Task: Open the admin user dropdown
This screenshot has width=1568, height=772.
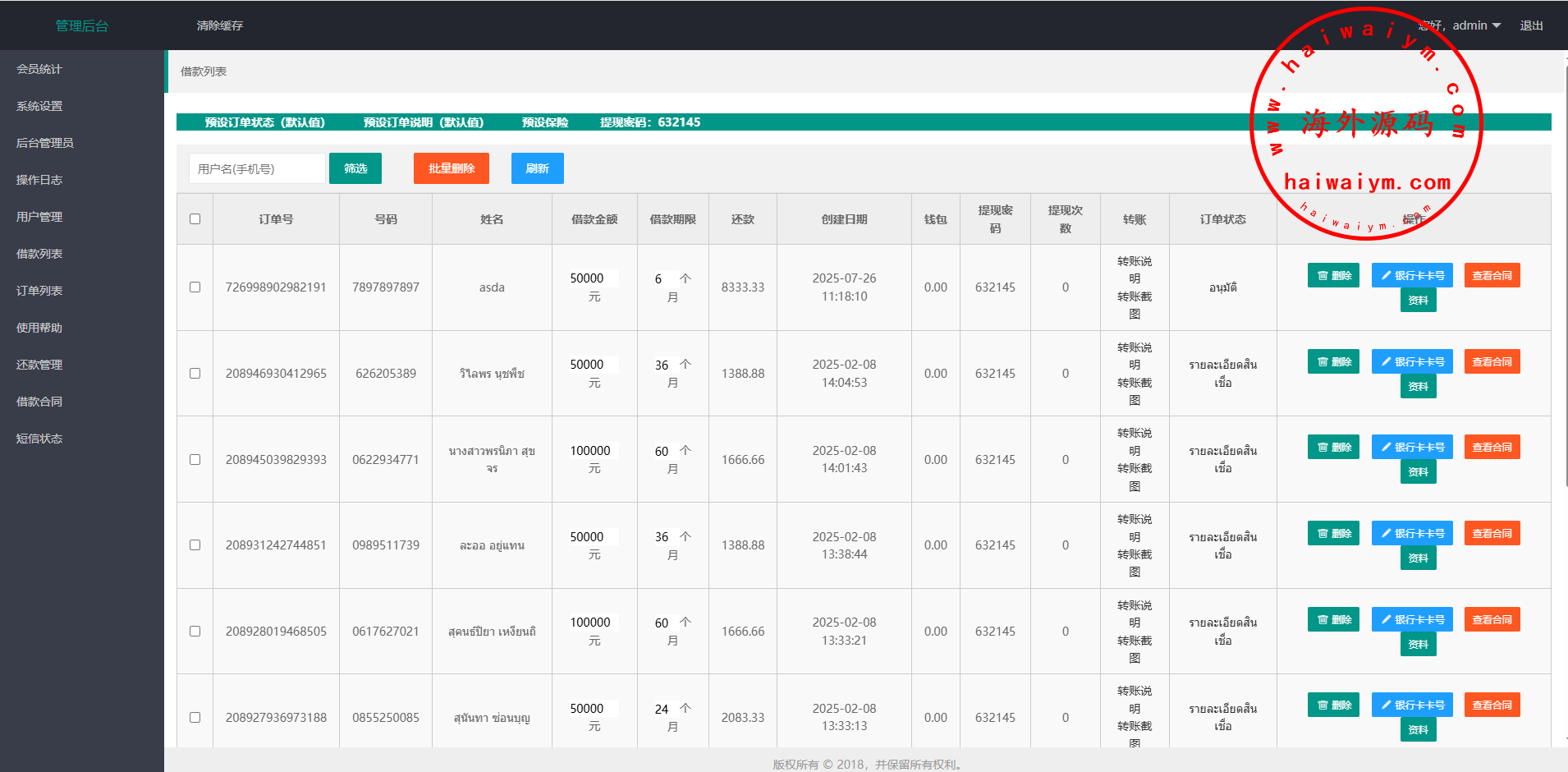Action: [x=1475, y=25]
